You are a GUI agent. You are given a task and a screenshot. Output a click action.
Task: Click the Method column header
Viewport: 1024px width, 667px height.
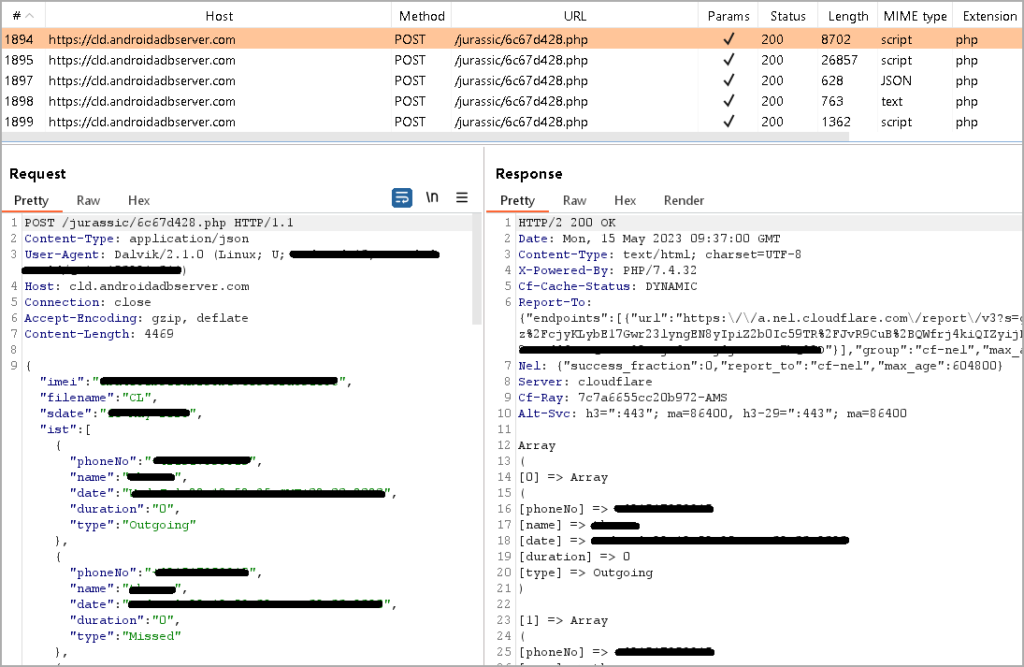pos(421,15)
